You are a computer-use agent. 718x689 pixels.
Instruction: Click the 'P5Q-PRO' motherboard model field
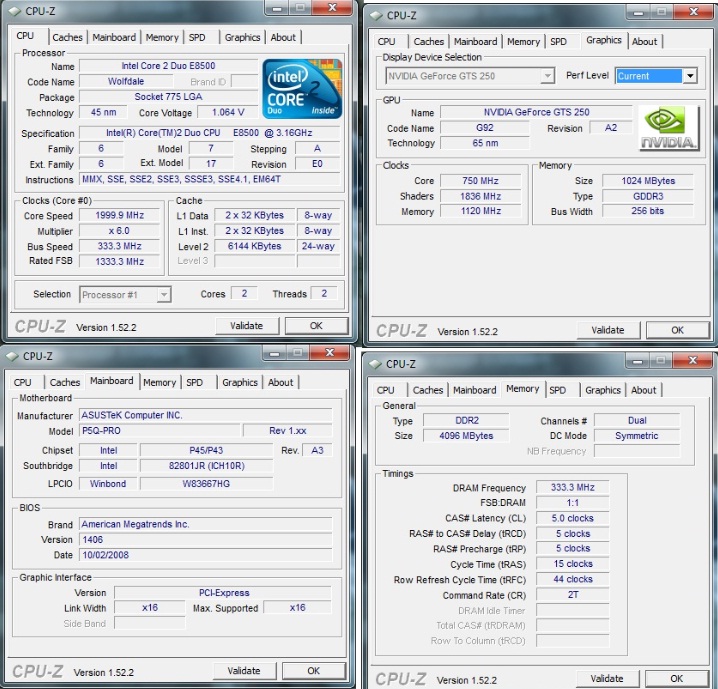click(x=159, y=431)
